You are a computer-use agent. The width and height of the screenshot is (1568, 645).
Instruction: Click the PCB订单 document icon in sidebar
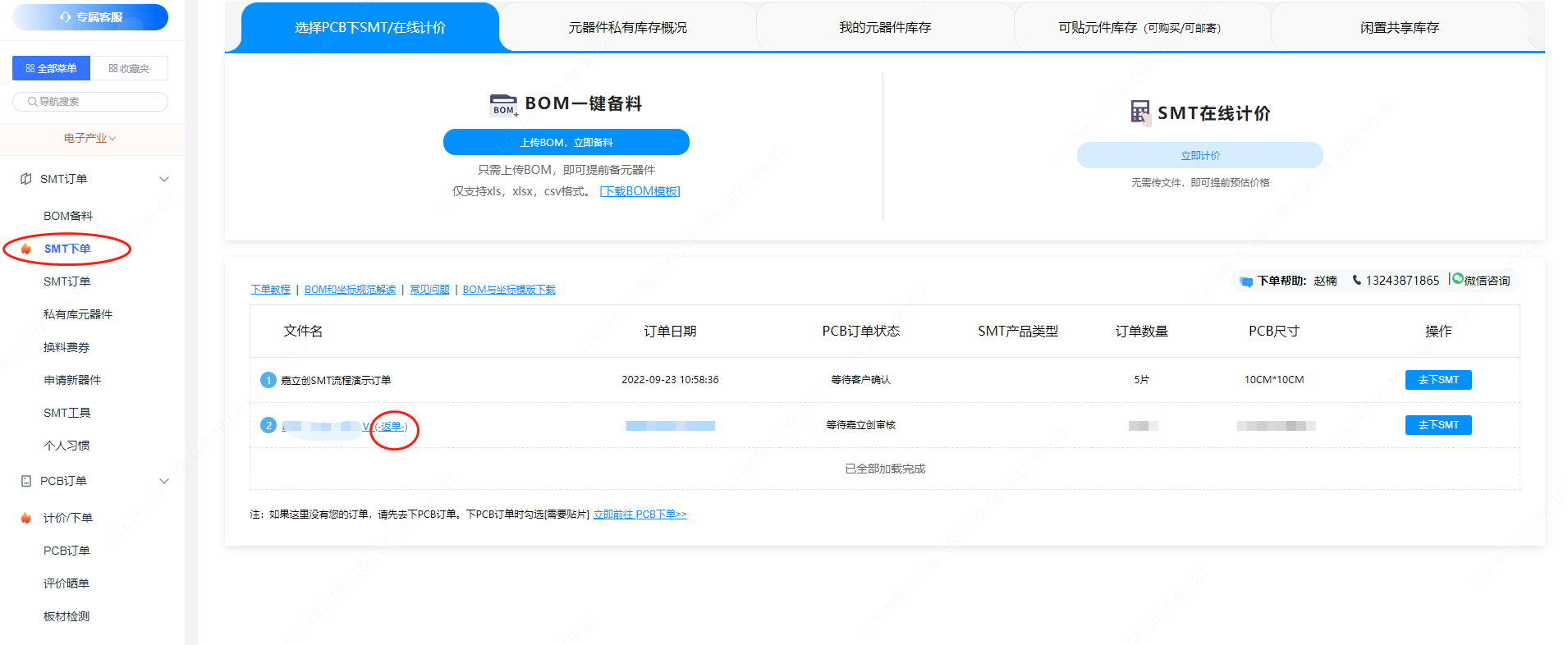pos(26,481)
